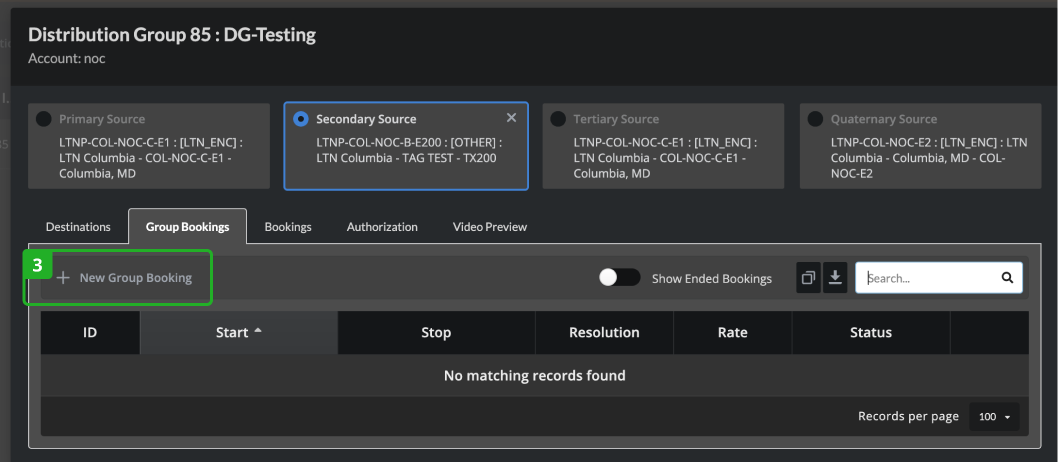Click the 'Records per page' label

tap(908, 416)
